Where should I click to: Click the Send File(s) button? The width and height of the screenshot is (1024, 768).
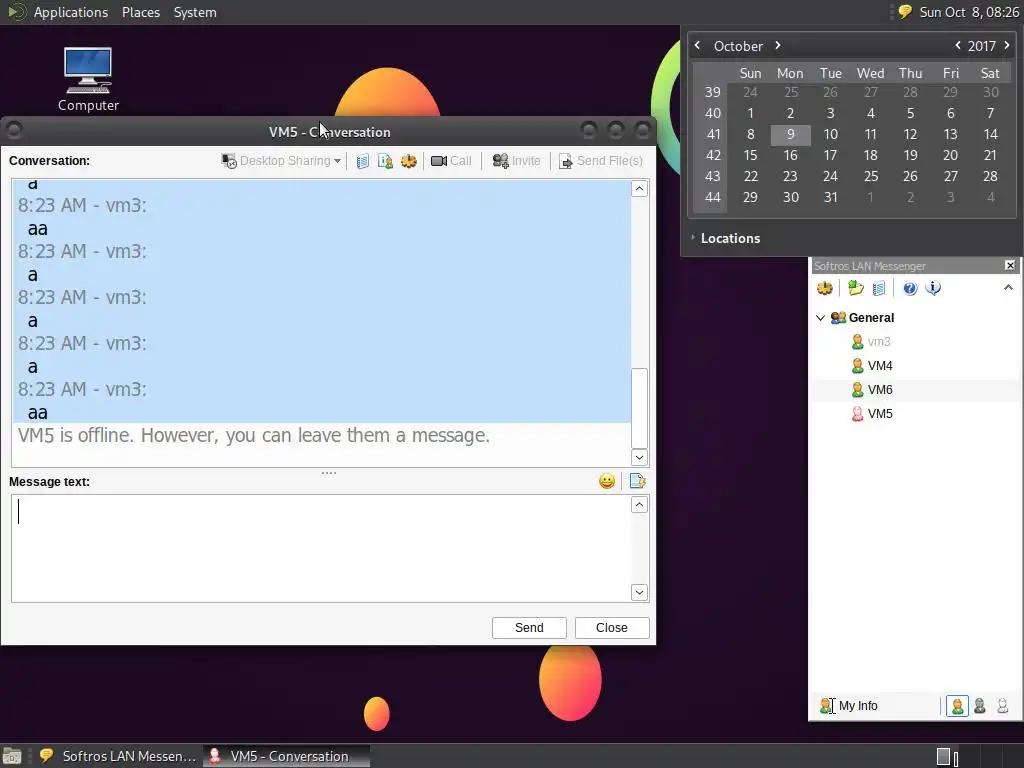click(x=601, y=161)
